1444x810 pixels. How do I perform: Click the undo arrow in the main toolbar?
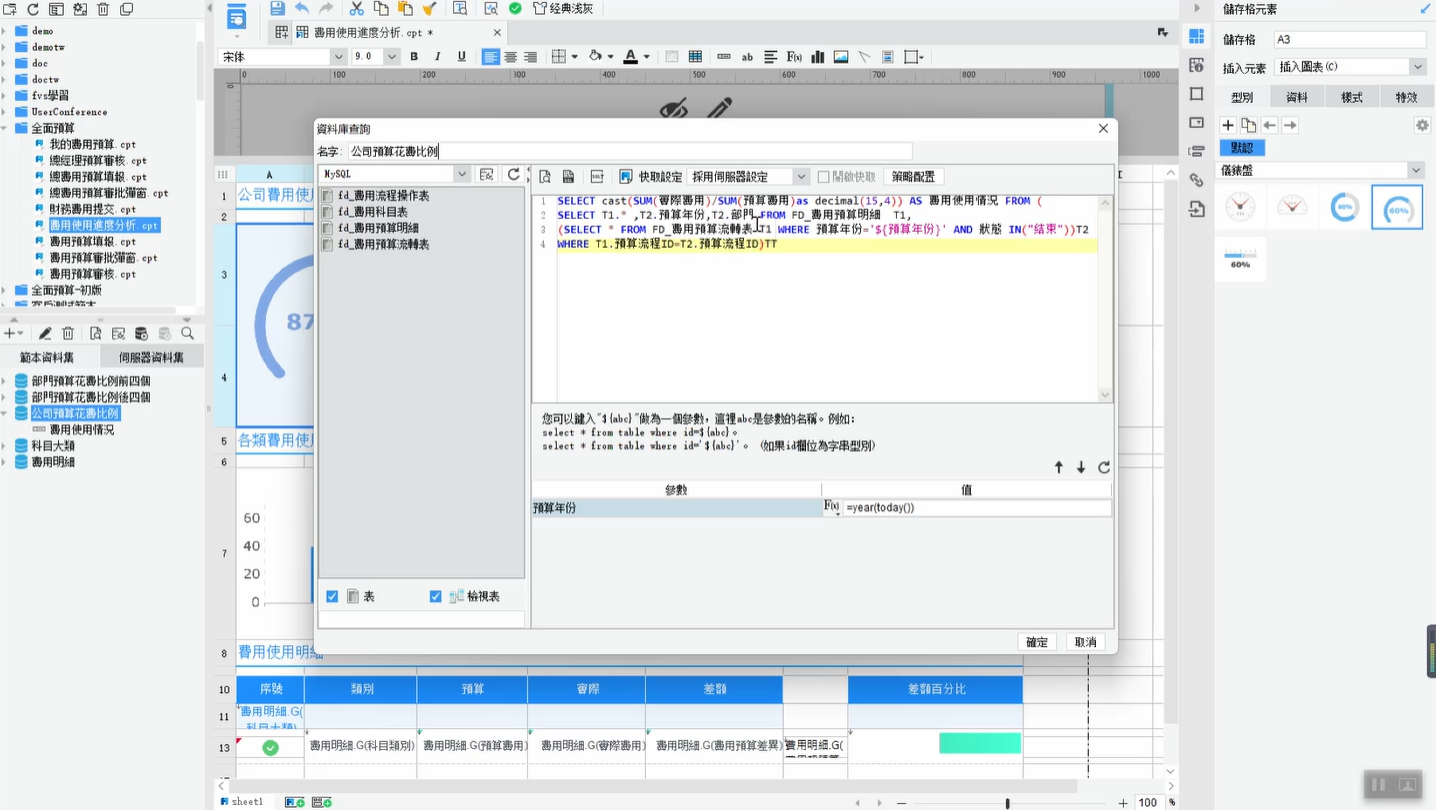tap(301, 9)
